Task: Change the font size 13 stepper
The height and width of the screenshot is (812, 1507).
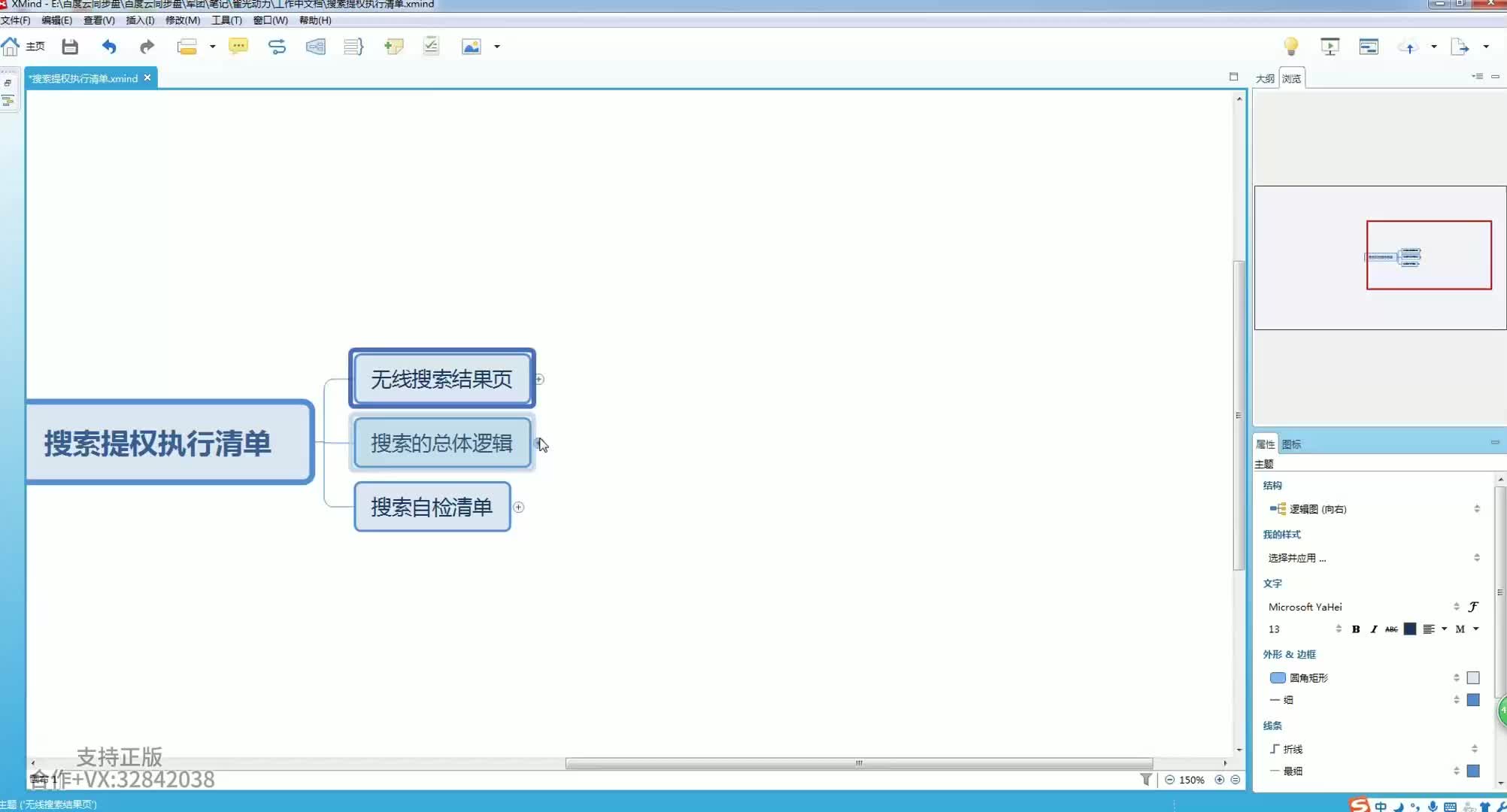Action: [x=1339, y=629]
